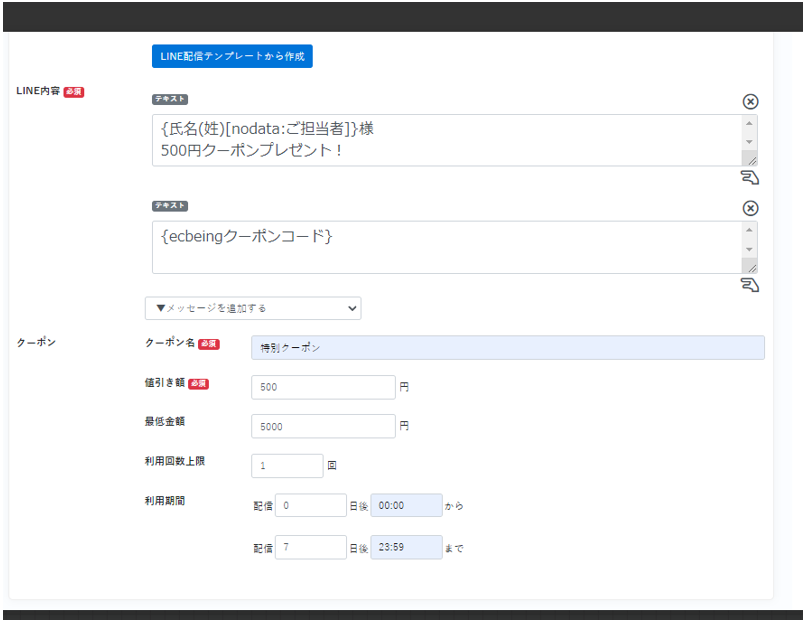
Task: Click the start days field showing 0
Action: [x=310, y=506]
